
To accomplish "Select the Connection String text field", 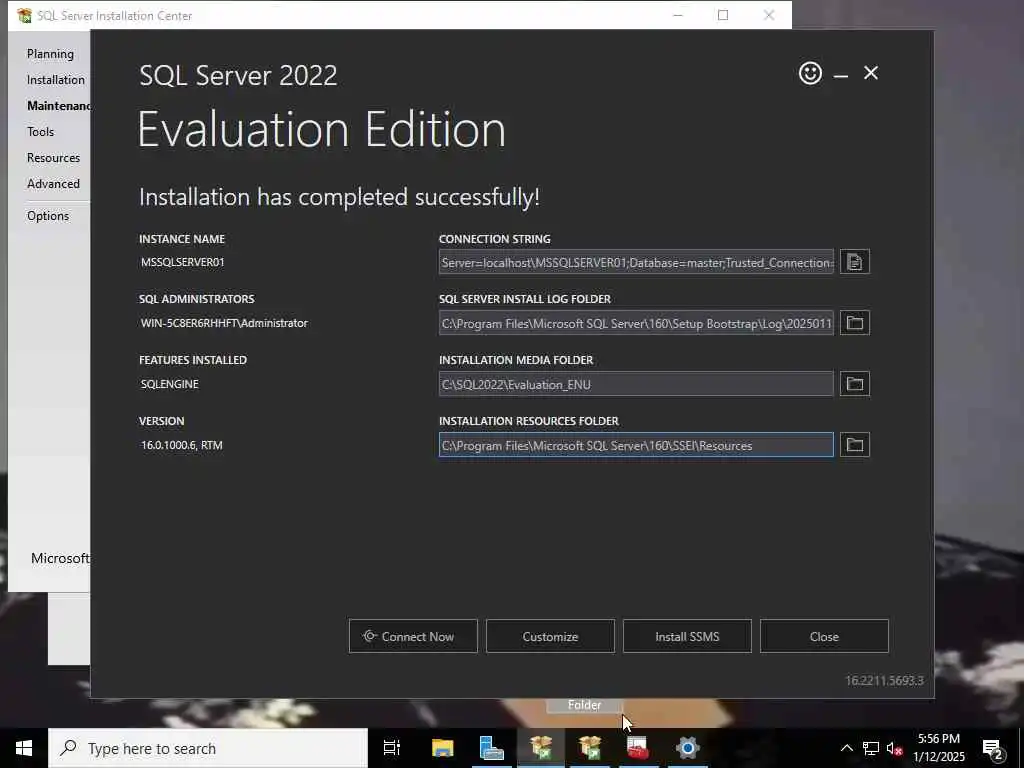I will (x=636, y=262).
